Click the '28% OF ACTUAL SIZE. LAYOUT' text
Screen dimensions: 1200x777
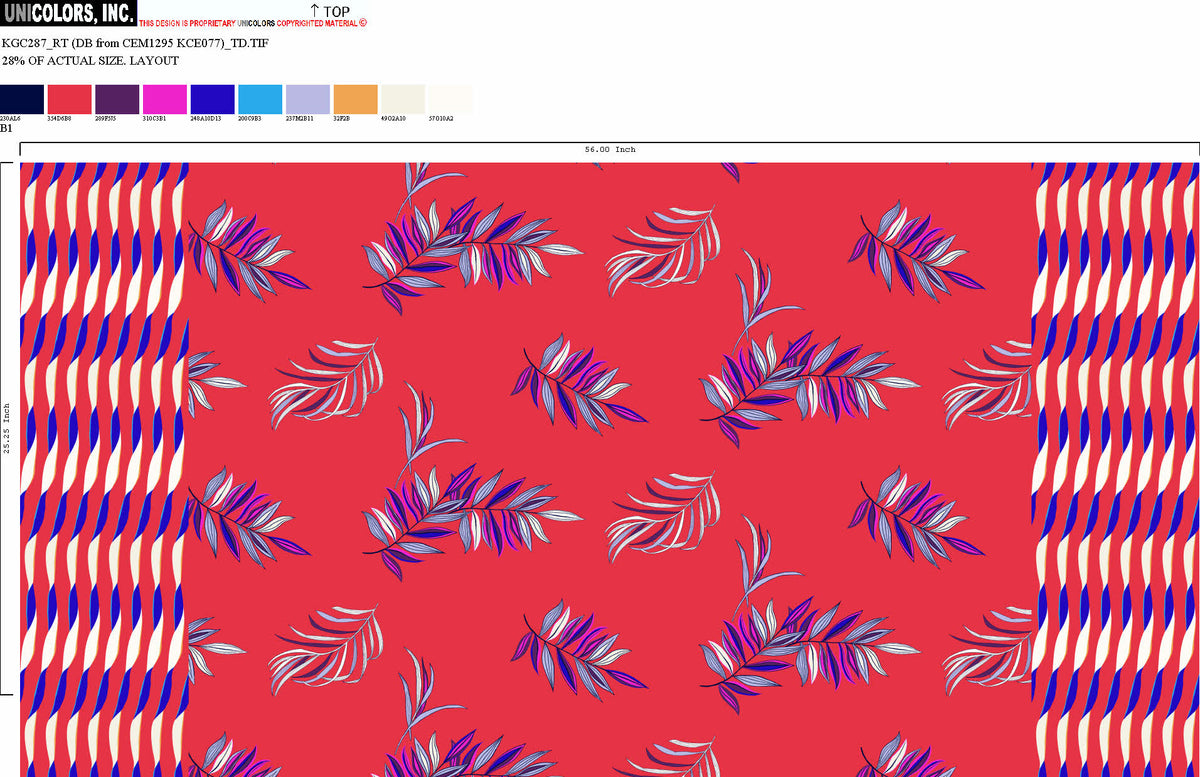[90, 61]
